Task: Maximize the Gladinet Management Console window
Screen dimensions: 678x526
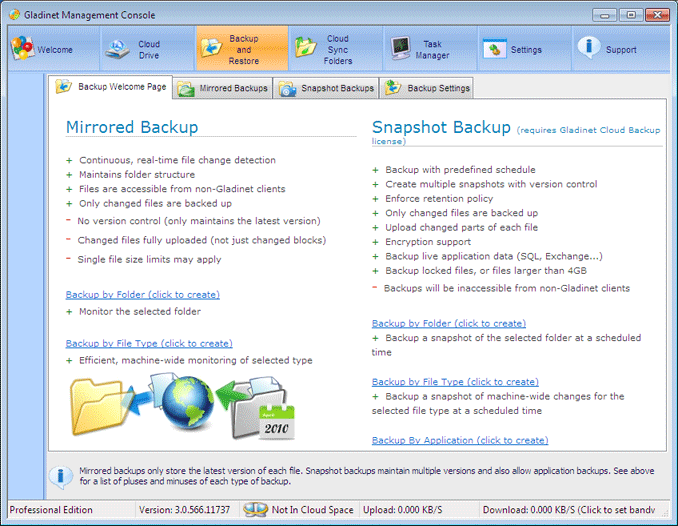Action: [x=631, y=15]
